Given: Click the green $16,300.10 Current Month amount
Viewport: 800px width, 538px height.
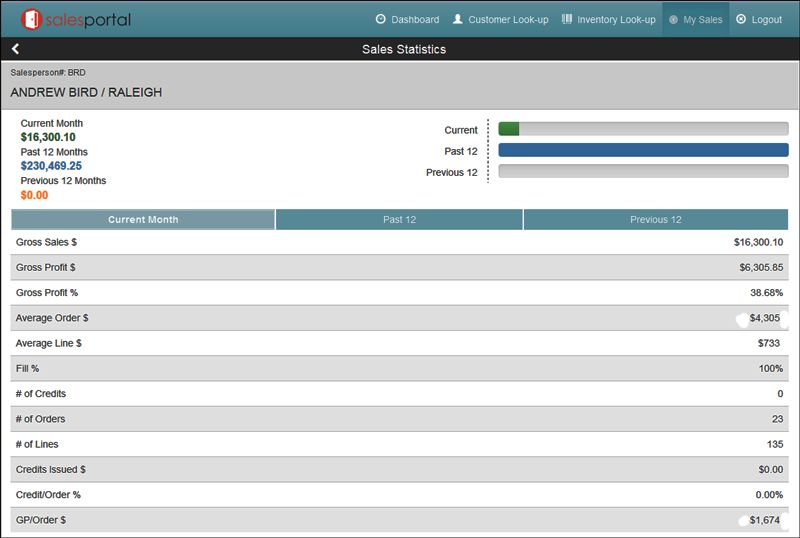Looking at the screenshot, I should point(48,137).
